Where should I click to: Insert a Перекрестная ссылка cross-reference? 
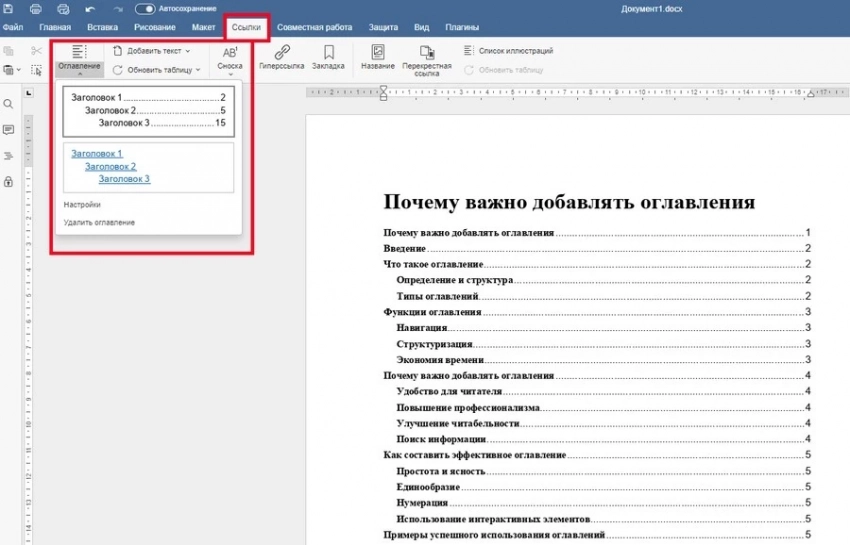(427, 59)
